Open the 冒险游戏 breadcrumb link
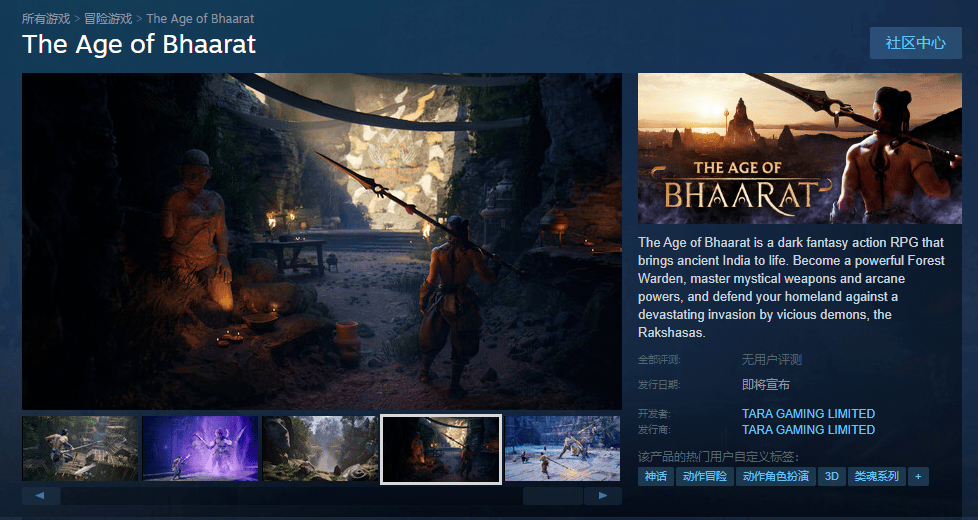 click(108, 19)
